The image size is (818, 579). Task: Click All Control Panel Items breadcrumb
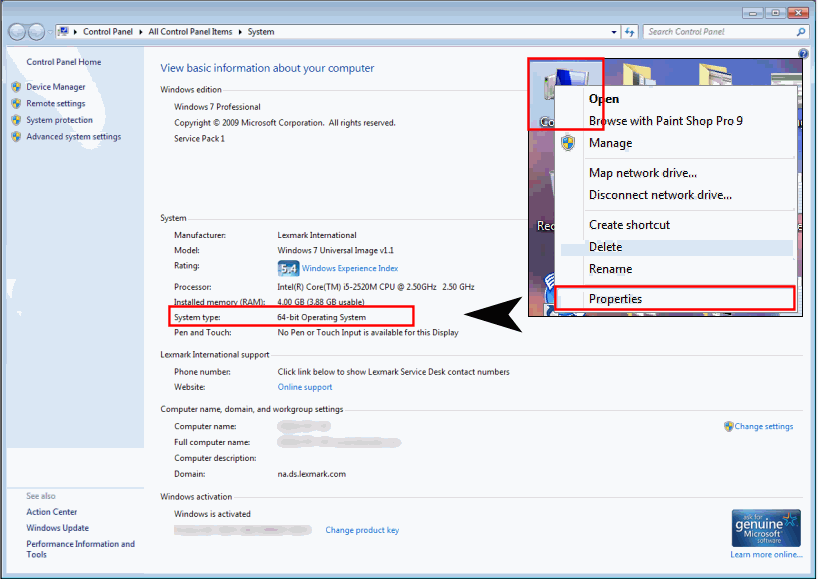(x=190, y=32)
